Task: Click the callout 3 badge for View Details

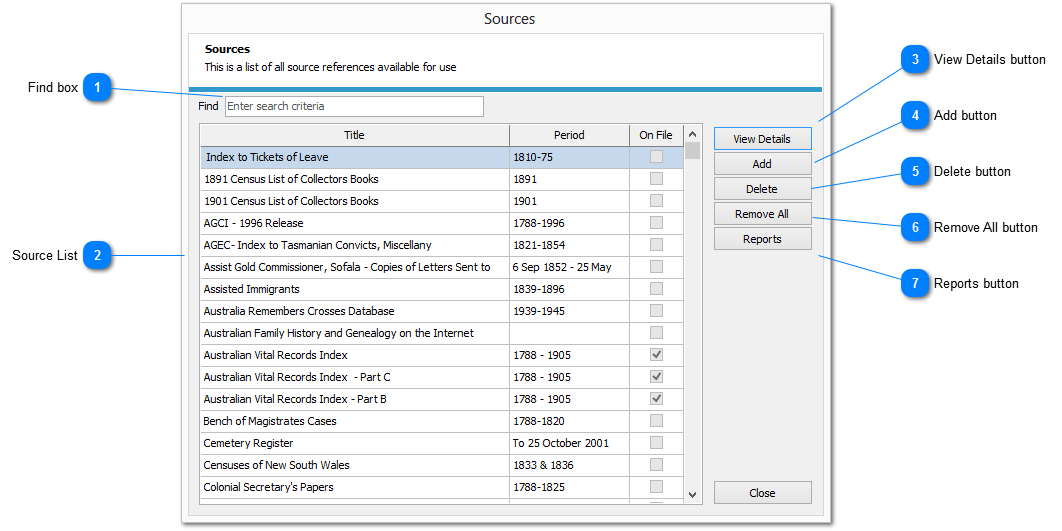Action: tap(914, 60)
